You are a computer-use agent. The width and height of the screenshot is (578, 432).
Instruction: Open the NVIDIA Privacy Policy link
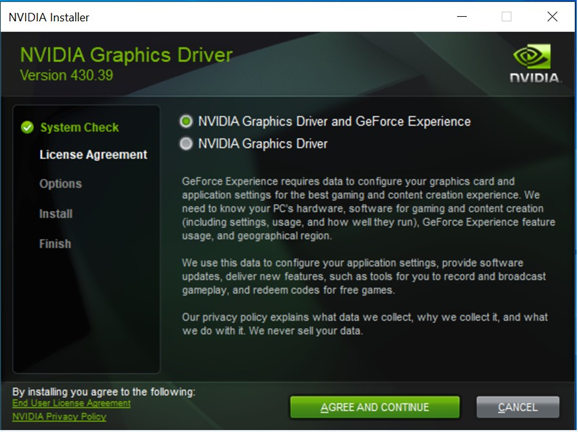click(x=59, y=417)
